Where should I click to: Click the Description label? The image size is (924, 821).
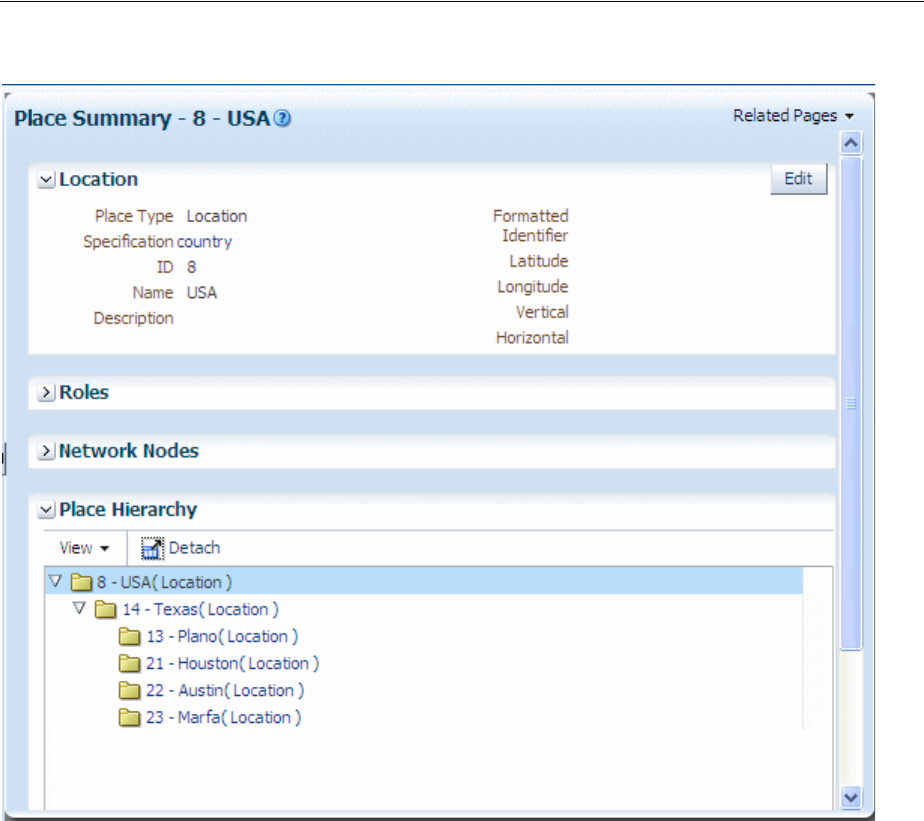(134, 318)
